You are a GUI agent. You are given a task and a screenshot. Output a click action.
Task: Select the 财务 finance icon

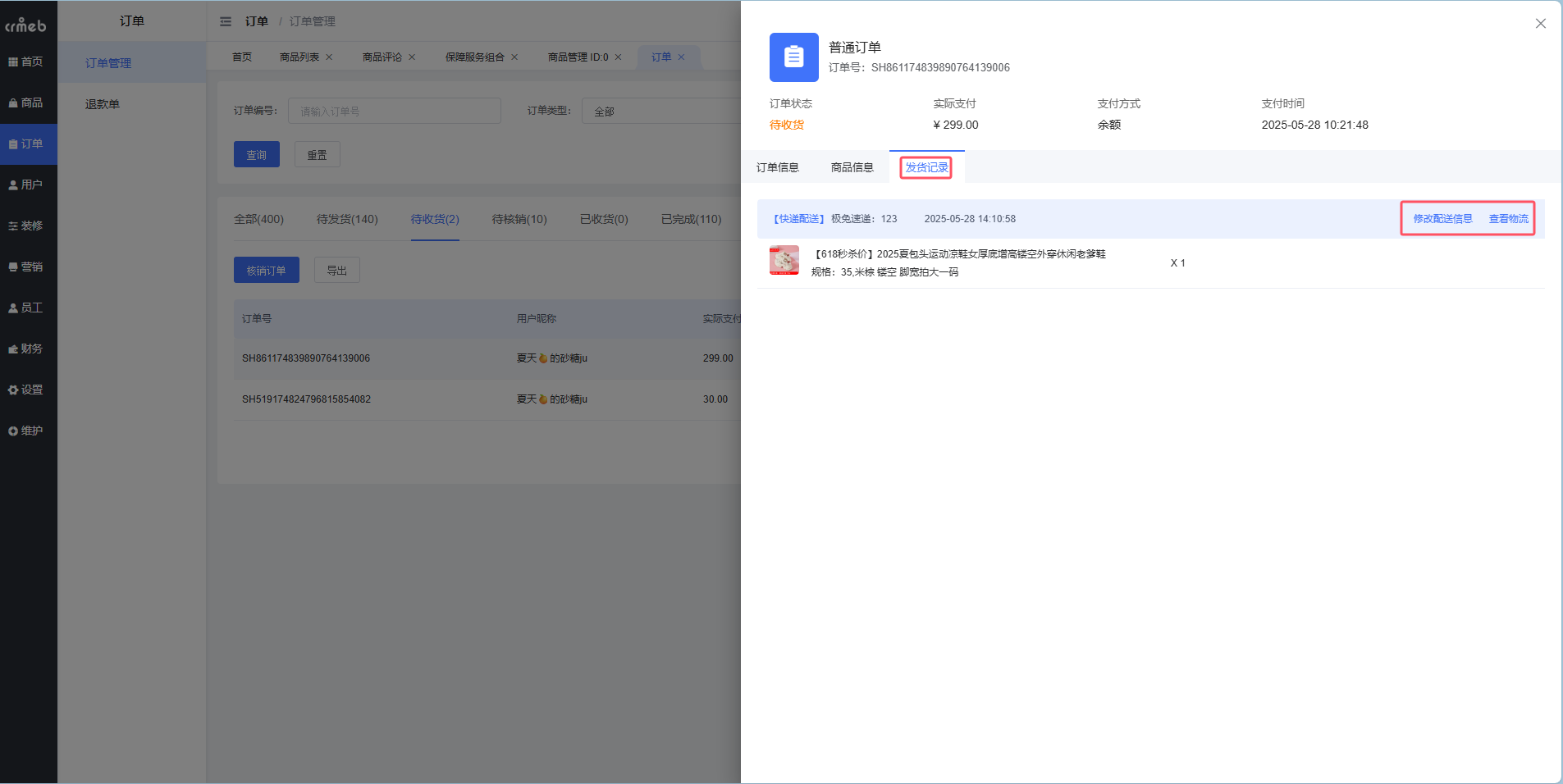[x=28, y=348]
